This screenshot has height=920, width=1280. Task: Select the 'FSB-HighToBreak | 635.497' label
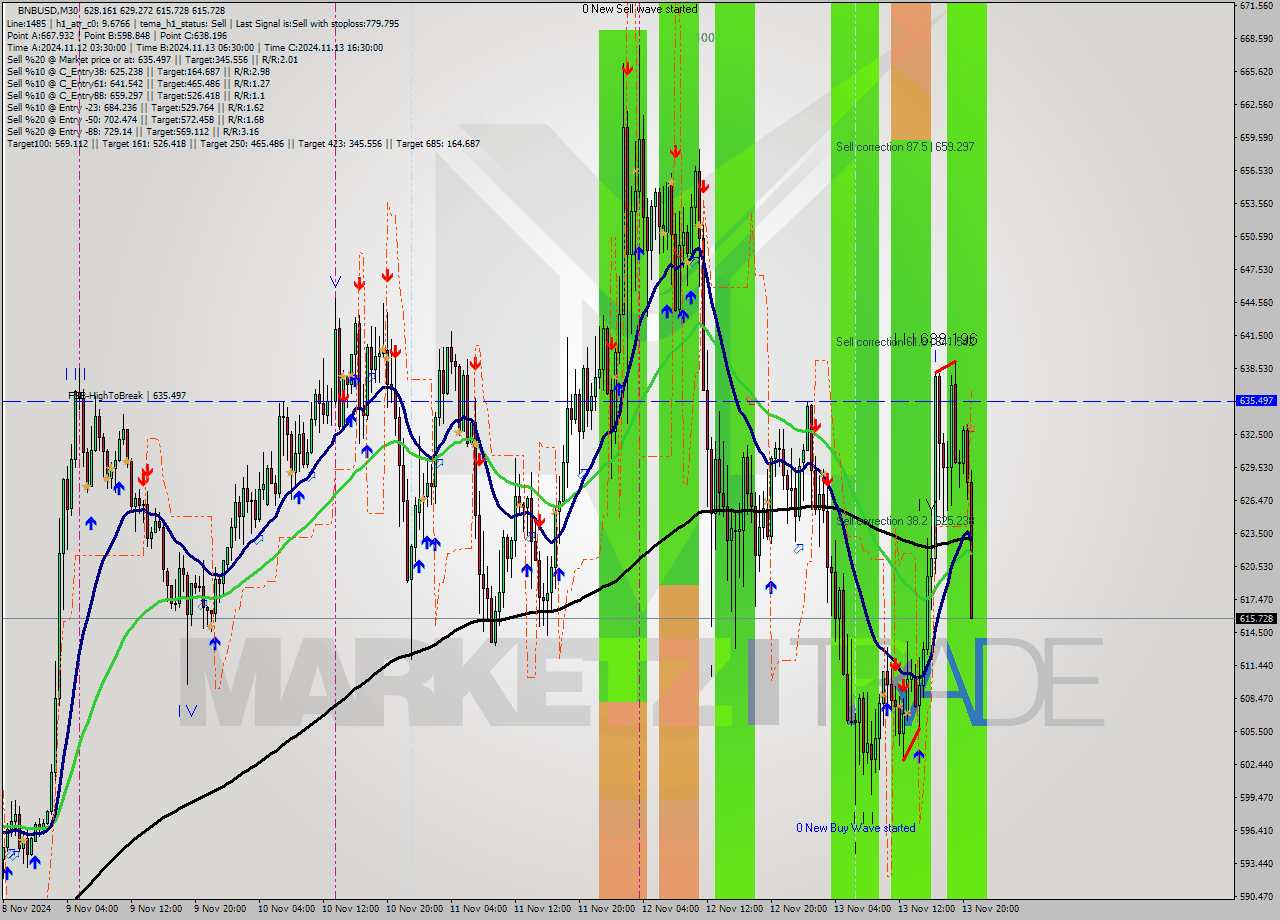coord(127,396)
